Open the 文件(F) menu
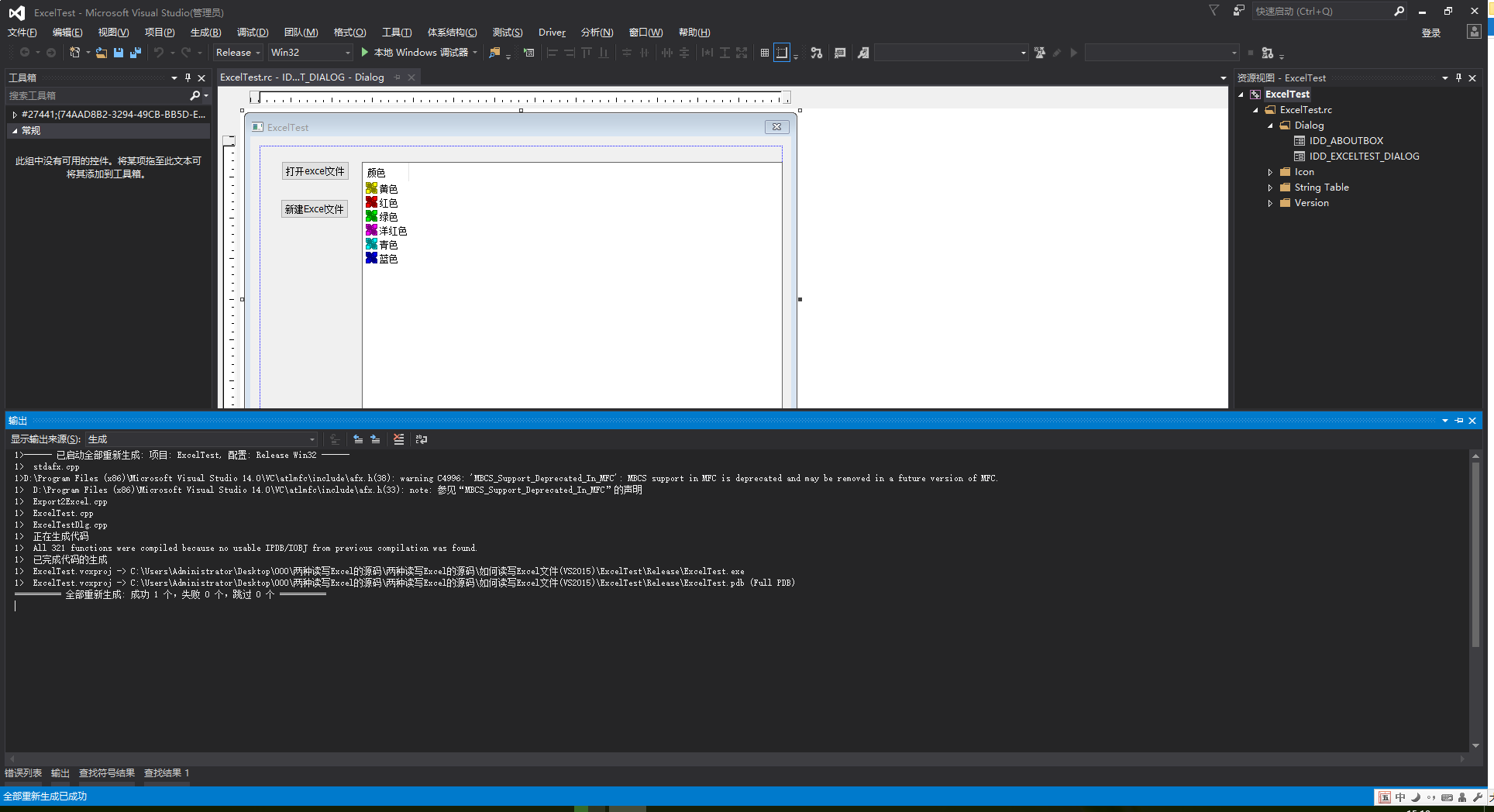This screenshot has width=1494, height=812. coord(22,32)
